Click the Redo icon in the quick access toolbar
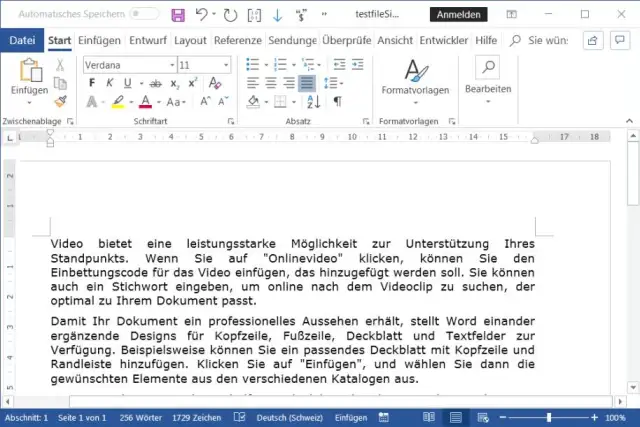The height and width of the screenshot is (427, 640). click(x=232, y=15)
